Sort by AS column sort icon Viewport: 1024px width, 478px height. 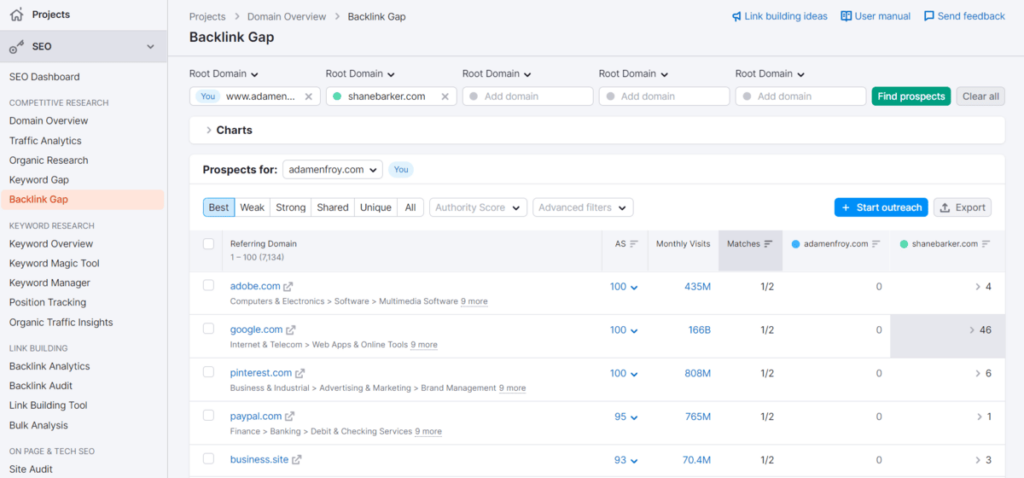[x=633, y=244]
